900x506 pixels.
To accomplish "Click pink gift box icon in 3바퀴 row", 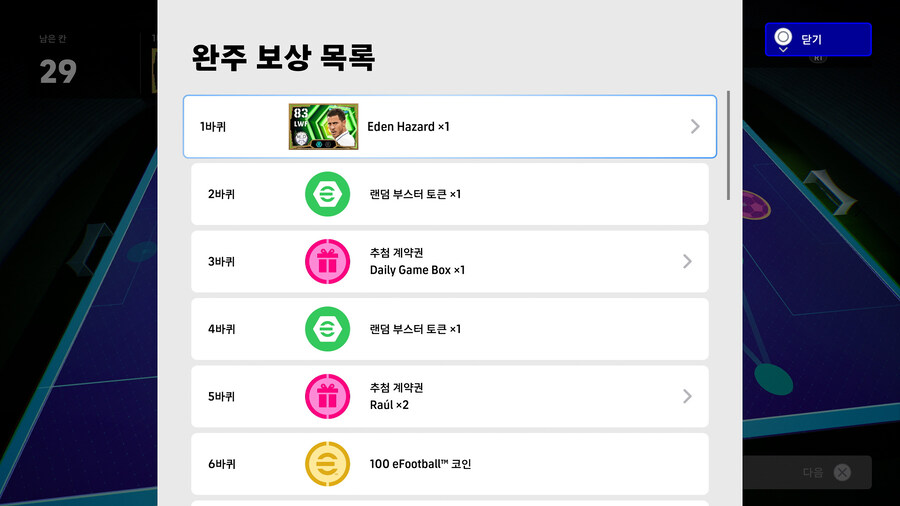I will 327,262.
